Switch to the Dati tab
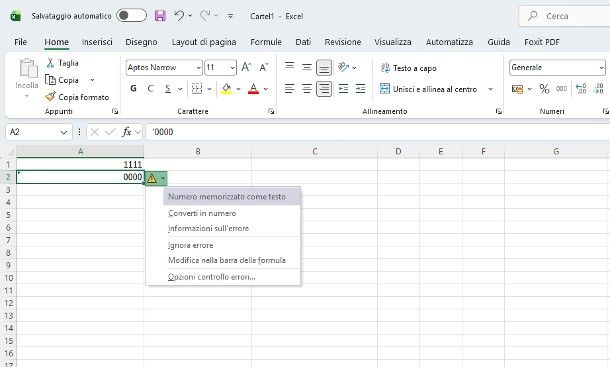This screenshot has height=367, width=610. 303,42
